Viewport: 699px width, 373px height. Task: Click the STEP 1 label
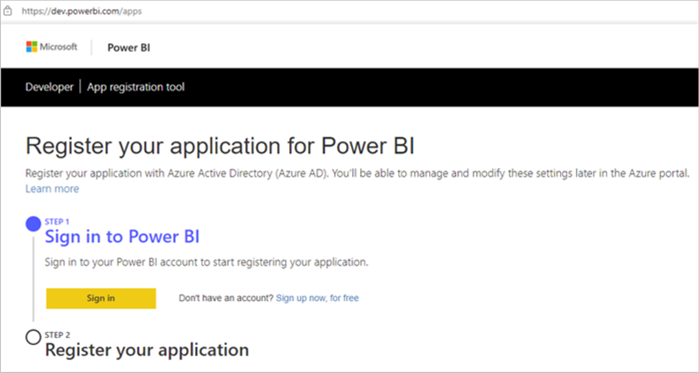pos(57,221)
